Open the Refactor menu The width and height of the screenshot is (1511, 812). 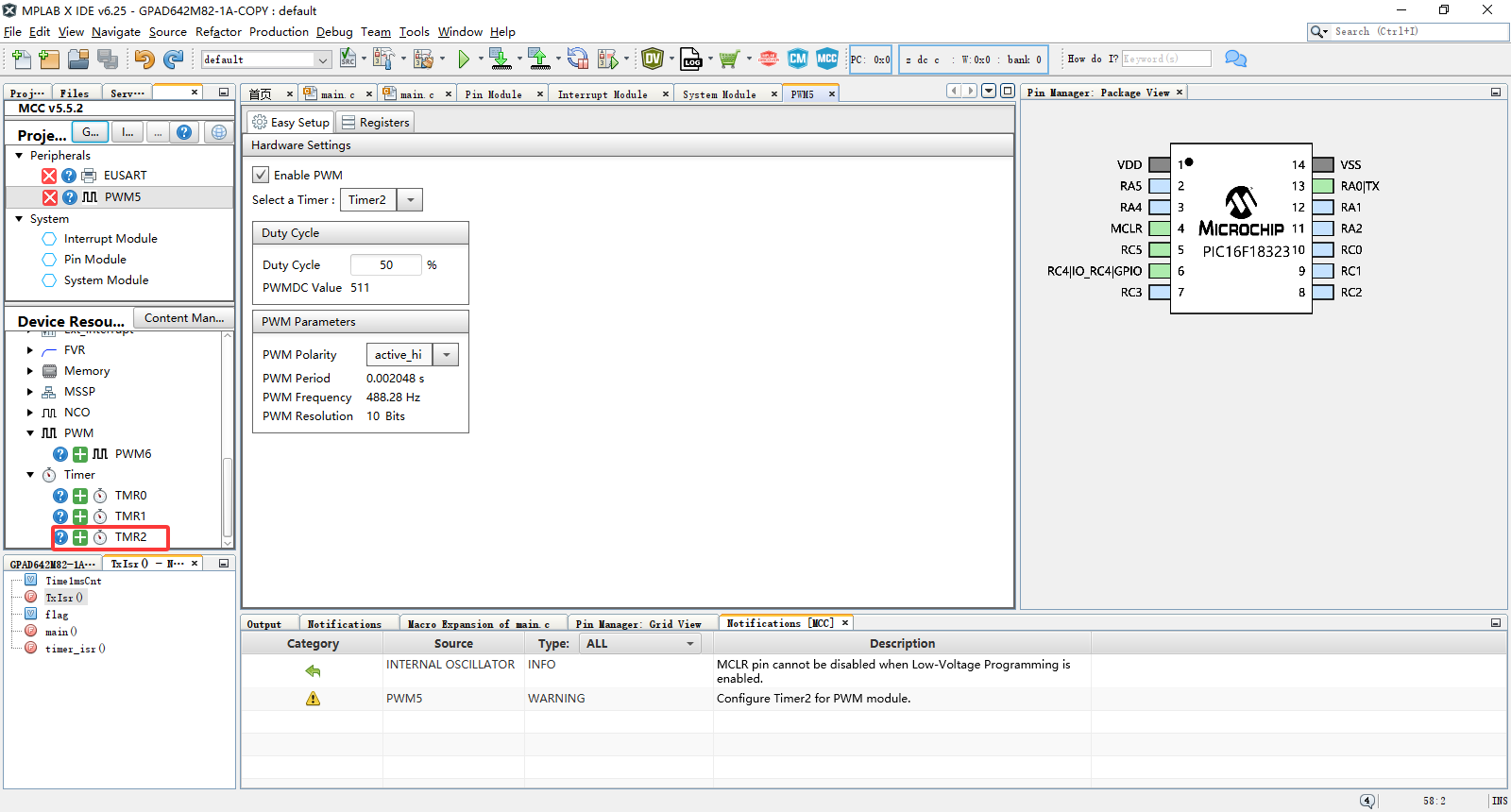click(x=218, y=32)
